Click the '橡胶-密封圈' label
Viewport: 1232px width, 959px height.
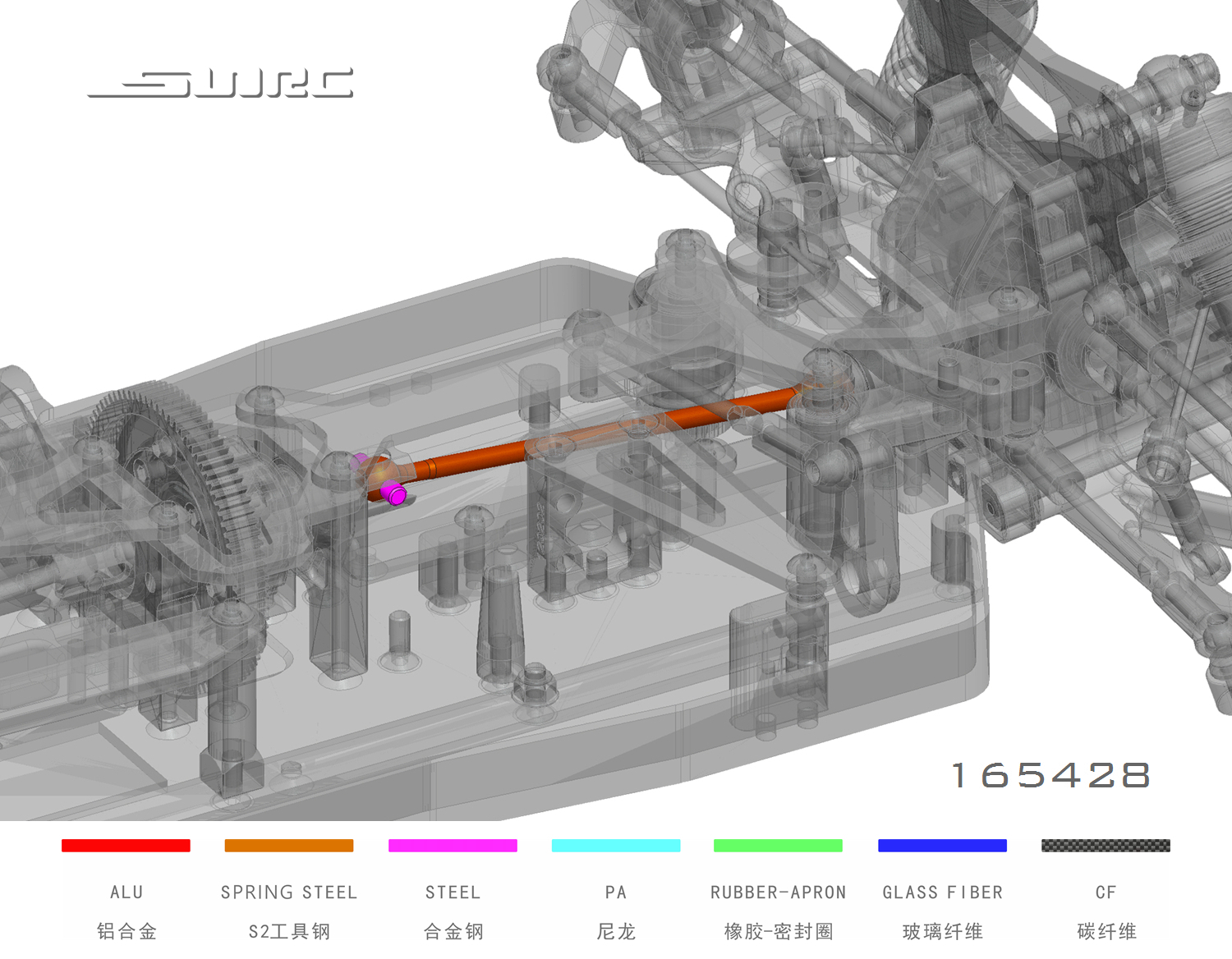[x=778, y=931]
